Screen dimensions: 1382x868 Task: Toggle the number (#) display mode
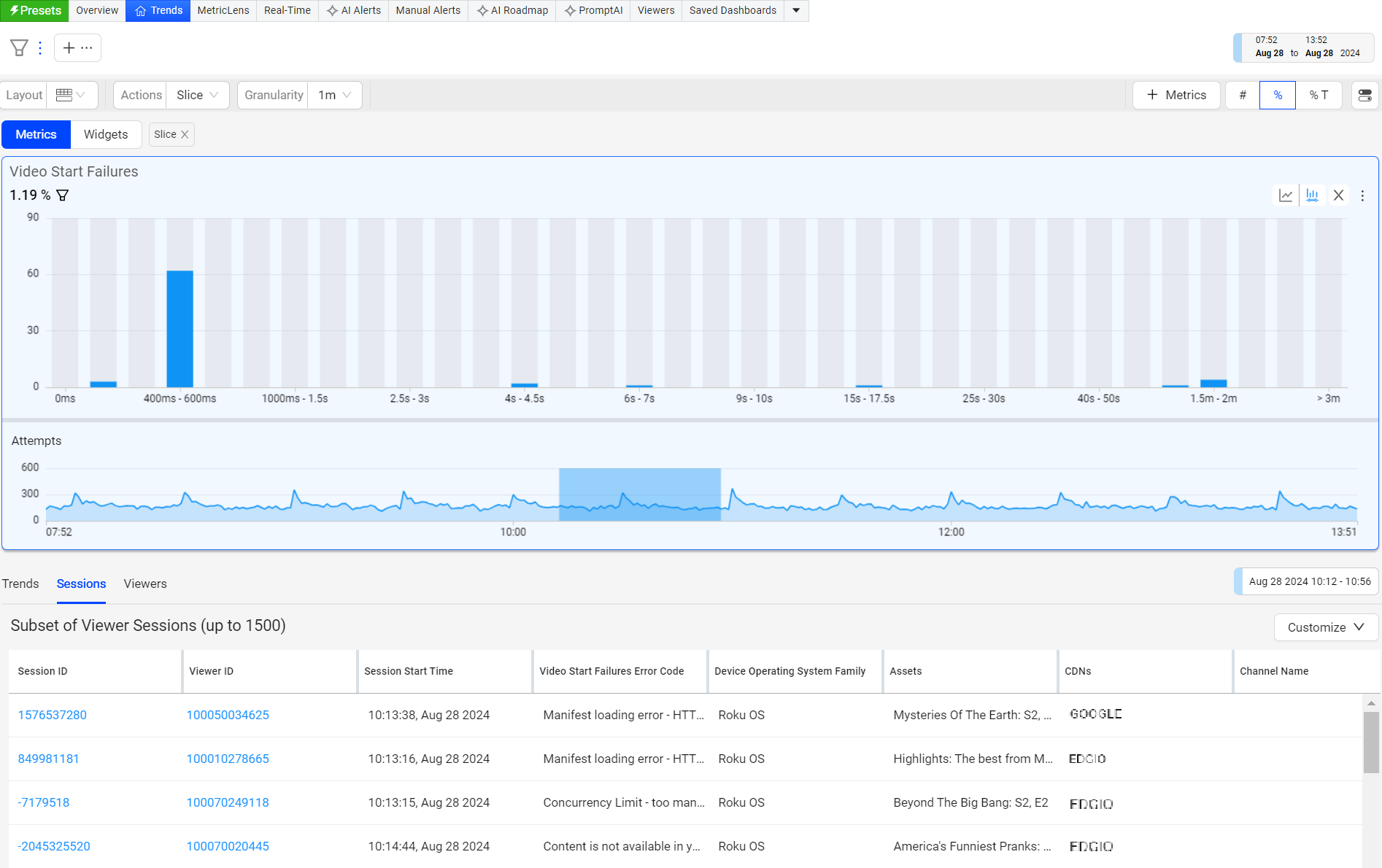[x=1243, y=95]
